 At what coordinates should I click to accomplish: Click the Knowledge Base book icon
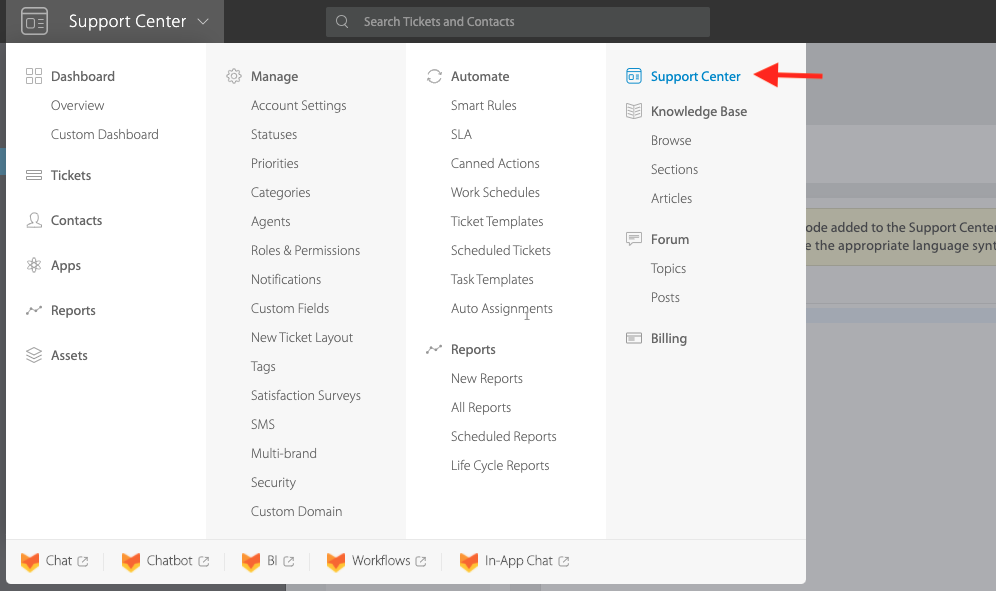634,111
